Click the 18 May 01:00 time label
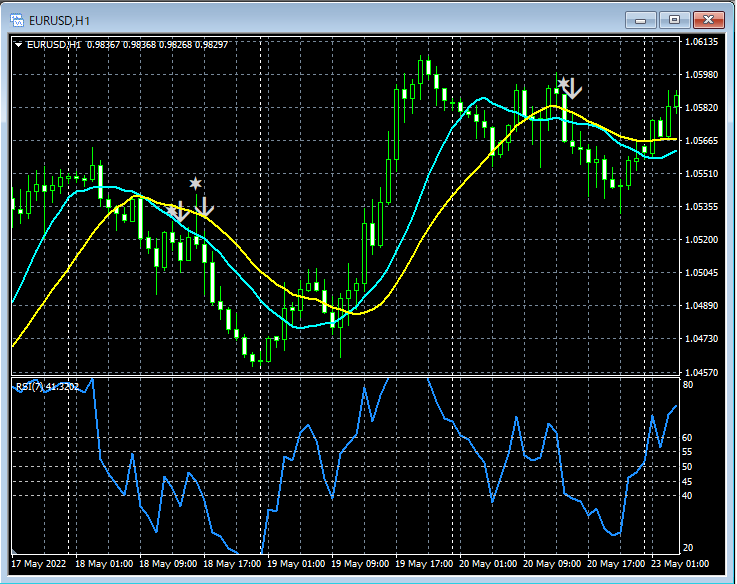The image size is (737, 584). click(x=104, y=563)
